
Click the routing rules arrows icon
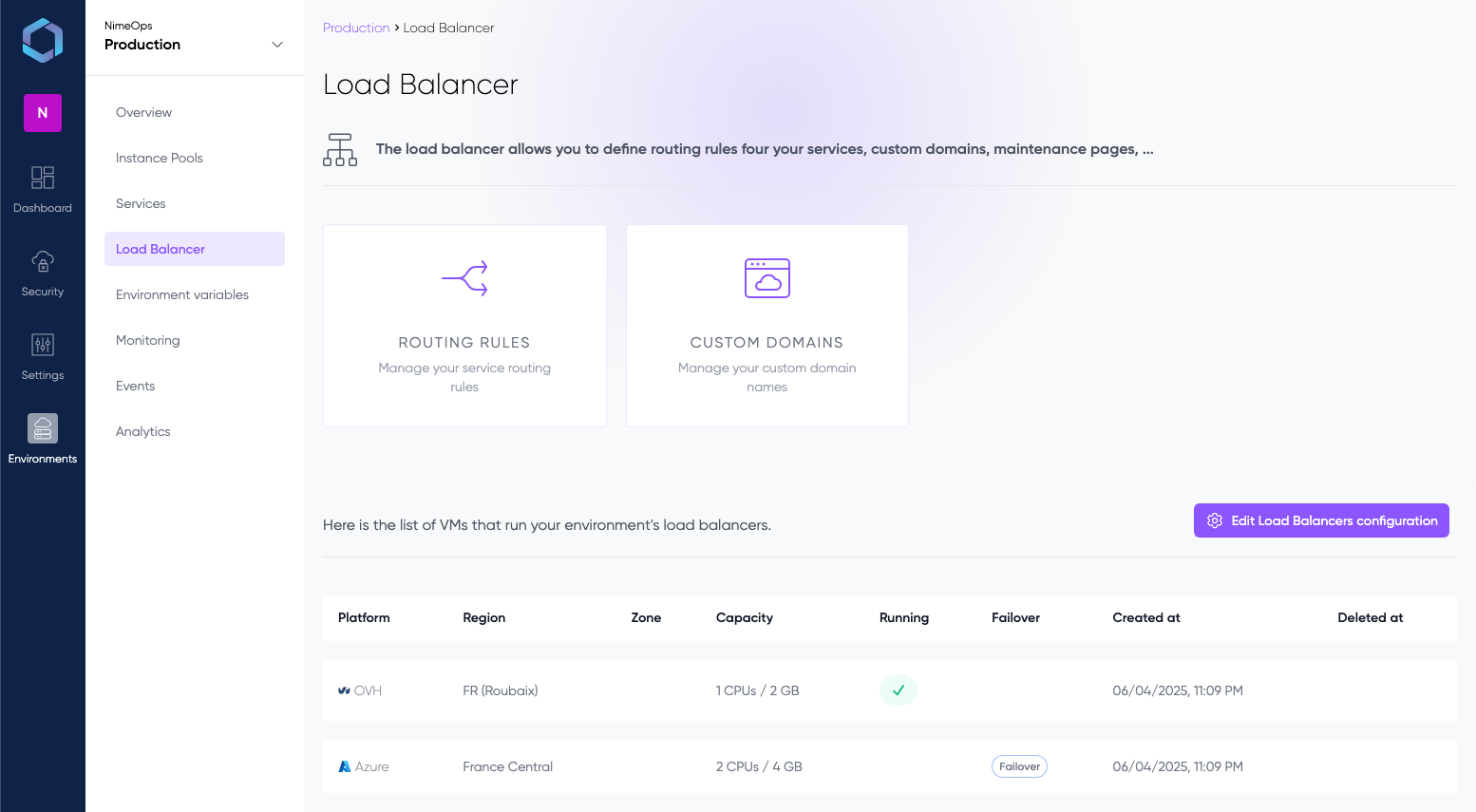[x=464, y=278]
